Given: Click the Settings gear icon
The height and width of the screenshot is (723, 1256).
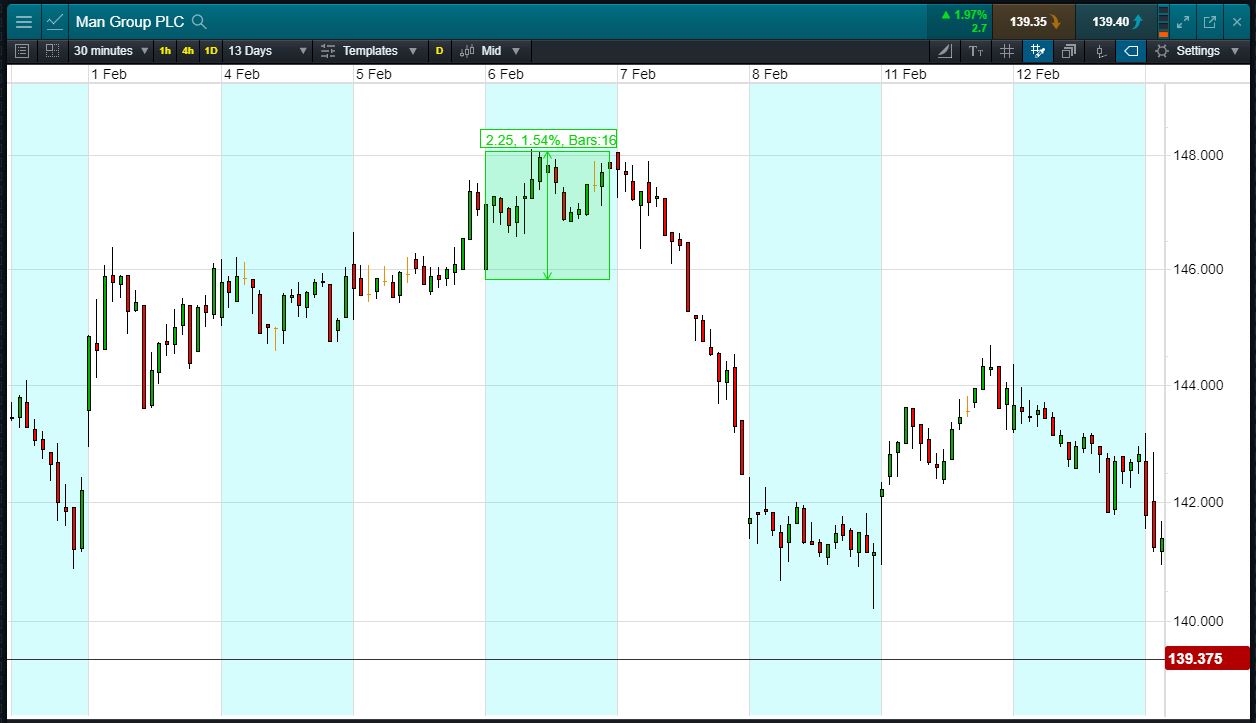Looking at the screenshot, I should (x=1162, y=51).
